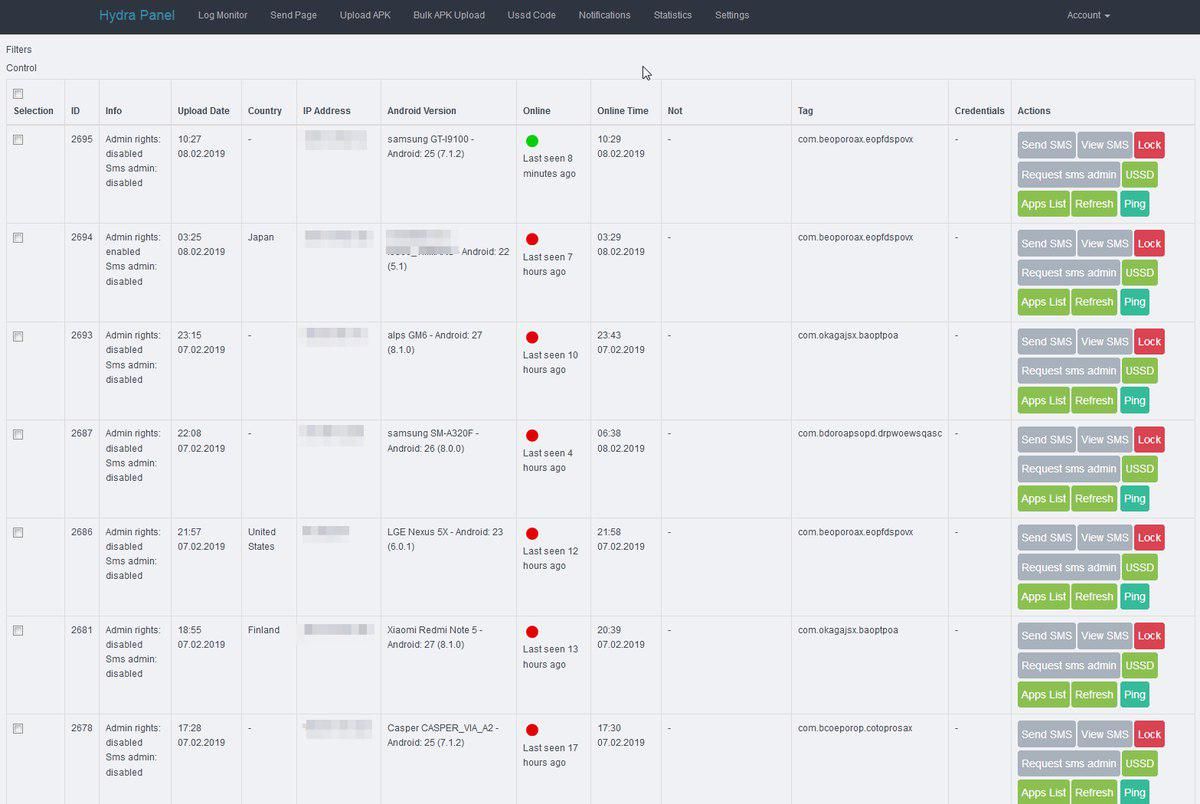Select the Xiaomi Redmi Note 5 device text
Image resolution: width=1200 pixels, height=804 pixels.
(434, 630)
